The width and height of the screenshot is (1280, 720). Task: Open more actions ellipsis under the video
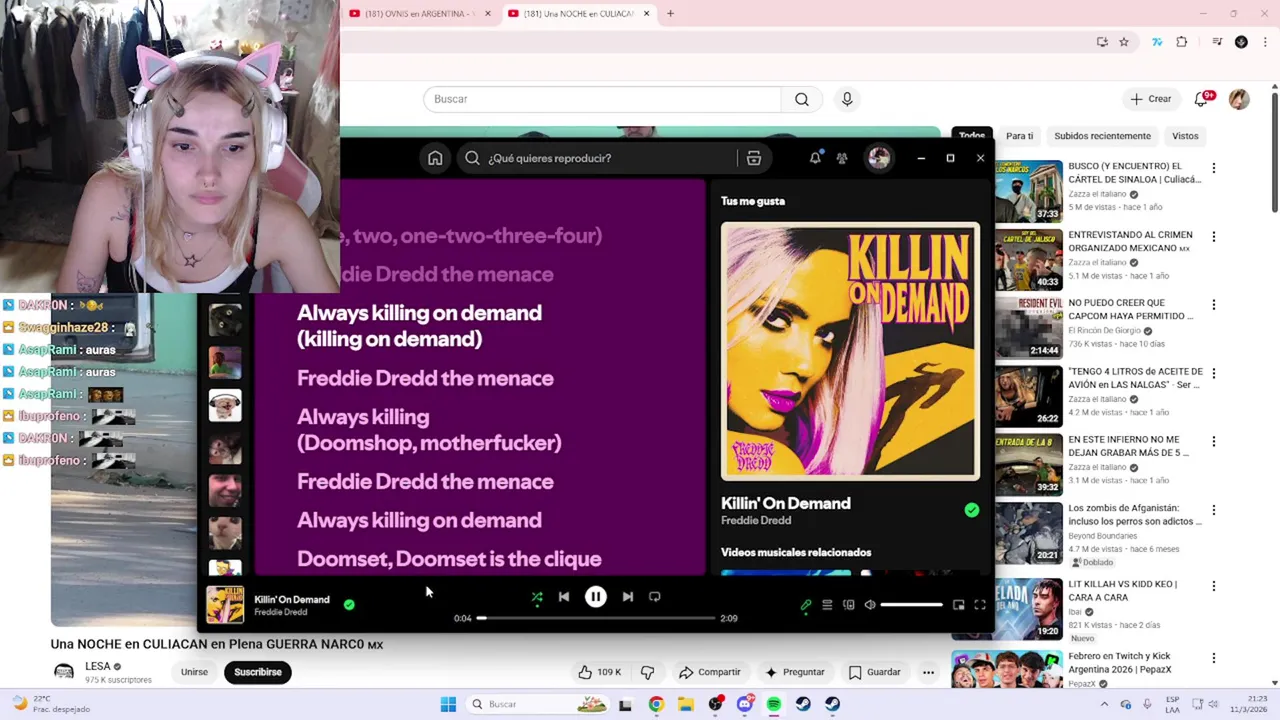pos(928,672)
